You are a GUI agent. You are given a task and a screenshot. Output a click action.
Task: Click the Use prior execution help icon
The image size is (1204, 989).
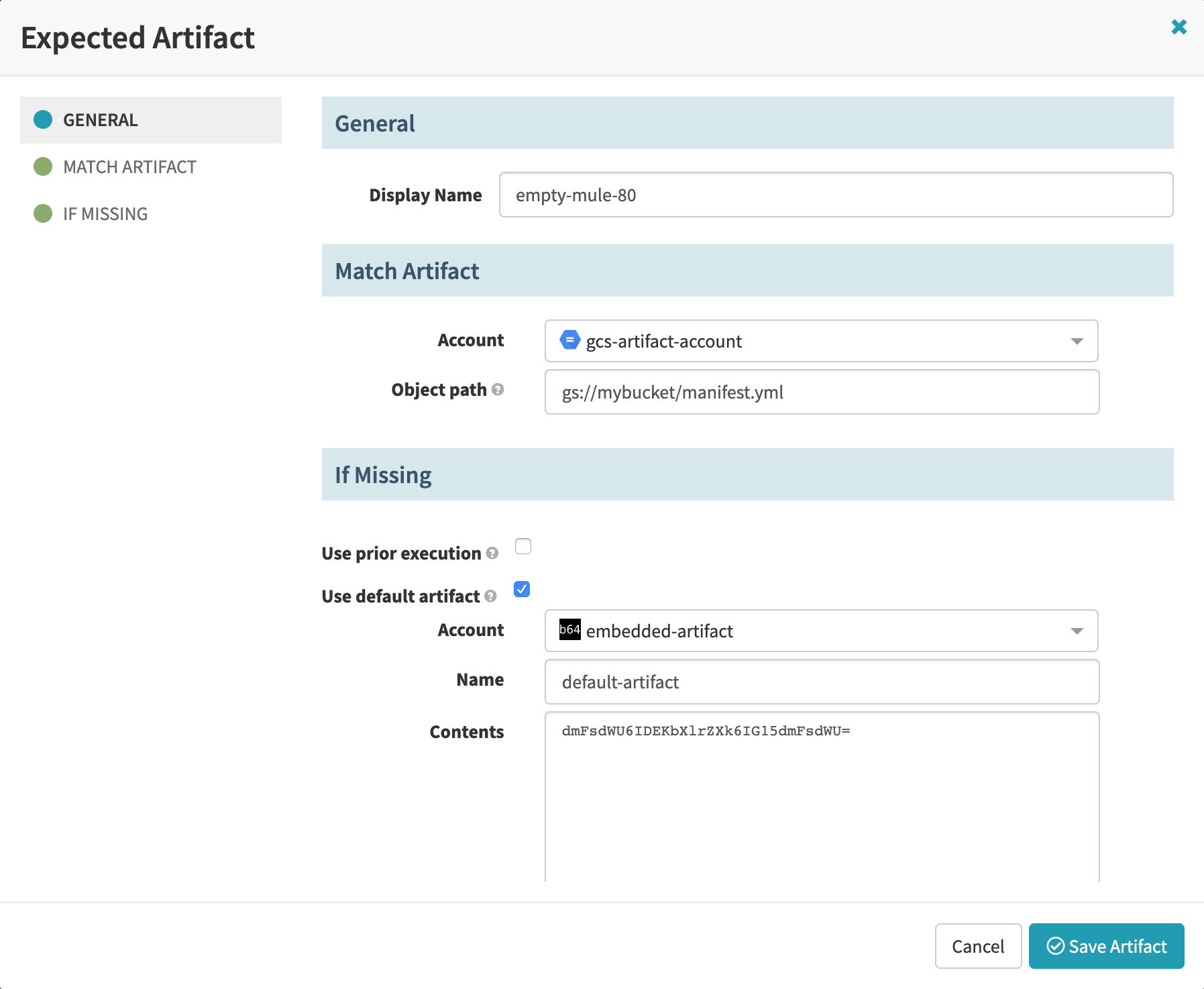pyautogui.click(x=492, y=554)
